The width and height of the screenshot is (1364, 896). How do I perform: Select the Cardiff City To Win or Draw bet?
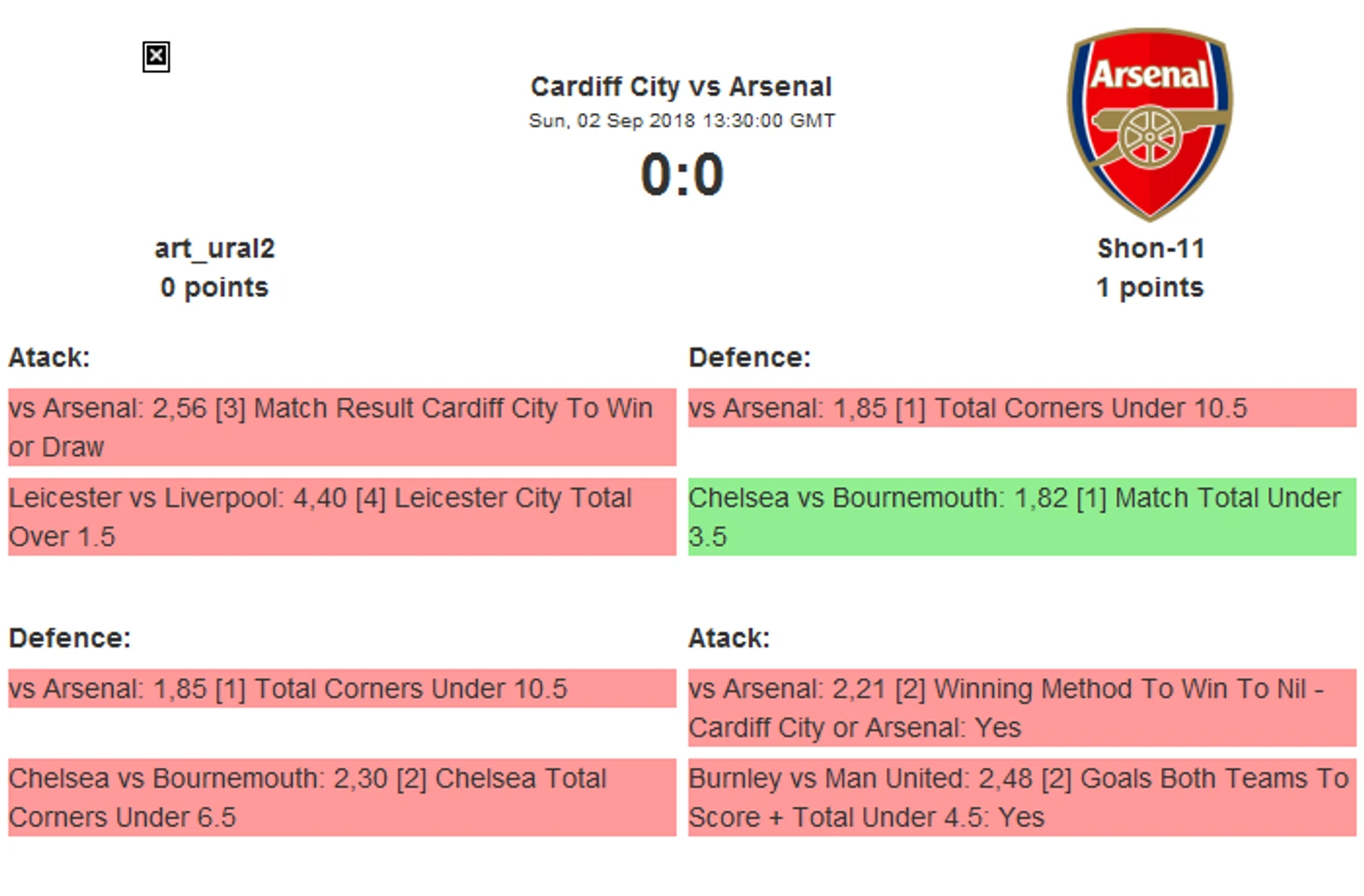[342, 427]
